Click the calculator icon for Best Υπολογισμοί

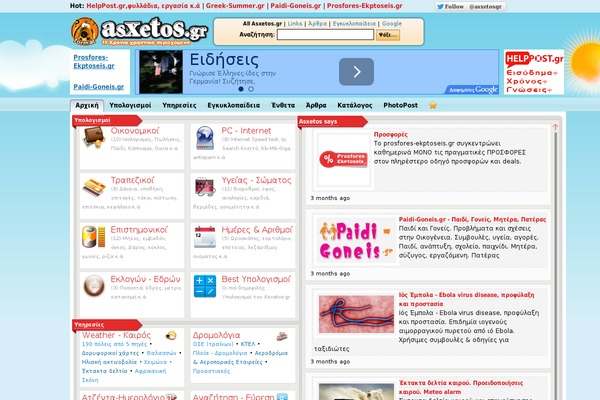(205, 286)
